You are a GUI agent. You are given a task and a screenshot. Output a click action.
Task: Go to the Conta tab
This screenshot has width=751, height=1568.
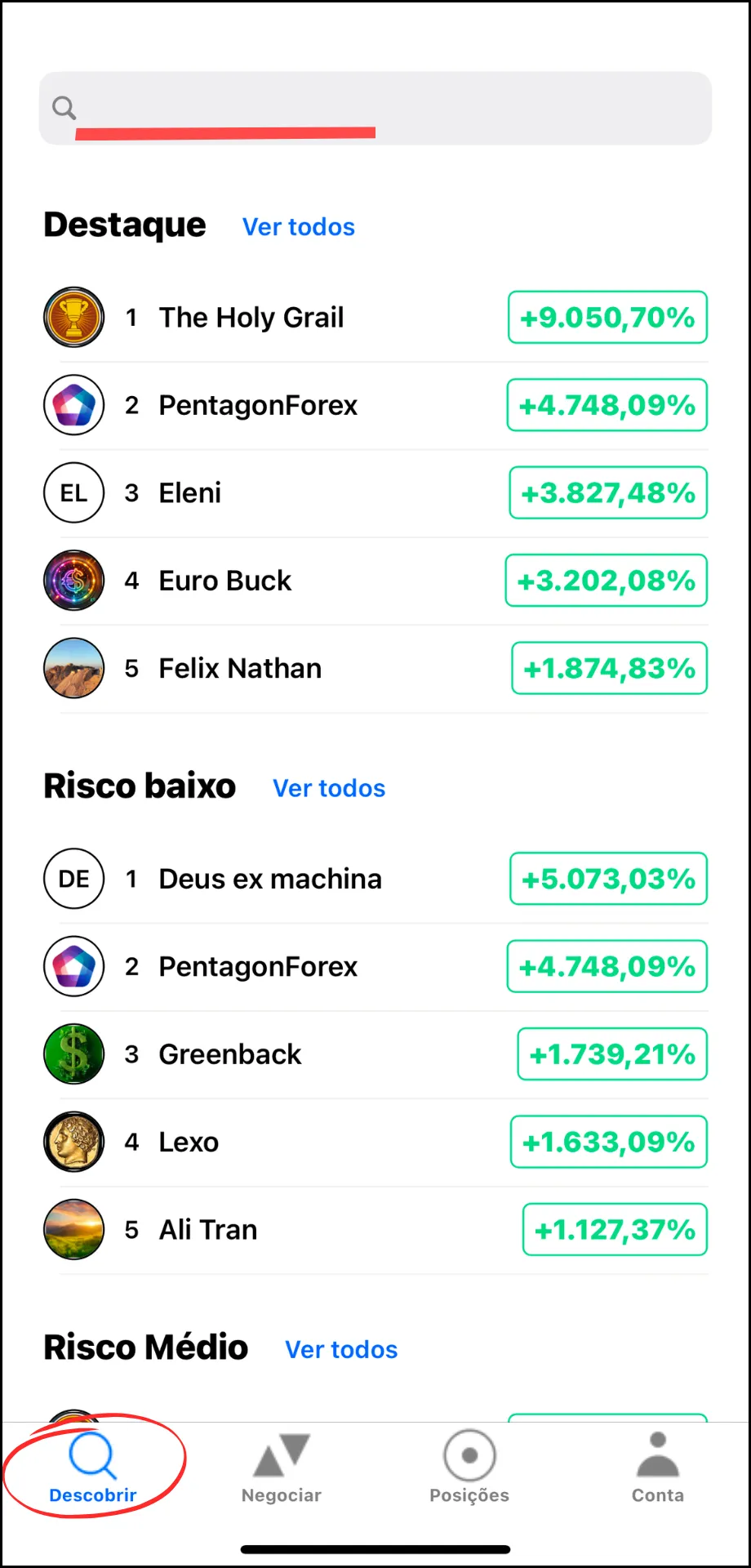[x=657, y=1468]
